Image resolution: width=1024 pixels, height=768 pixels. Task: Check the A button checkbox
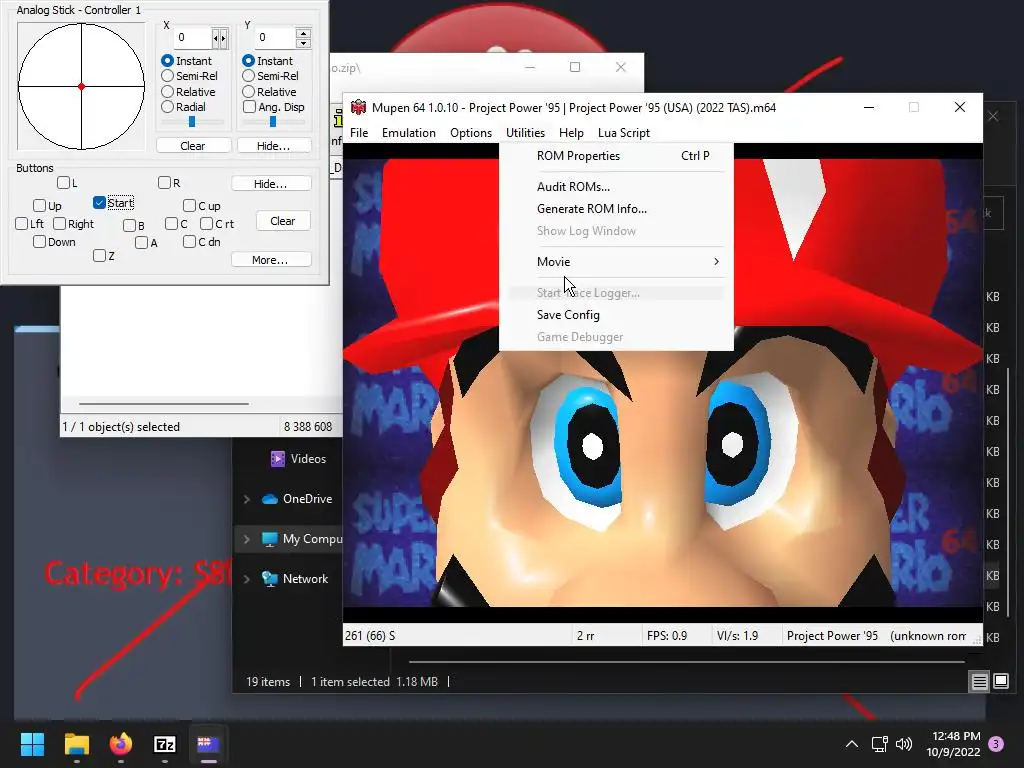tap(141, 242)
